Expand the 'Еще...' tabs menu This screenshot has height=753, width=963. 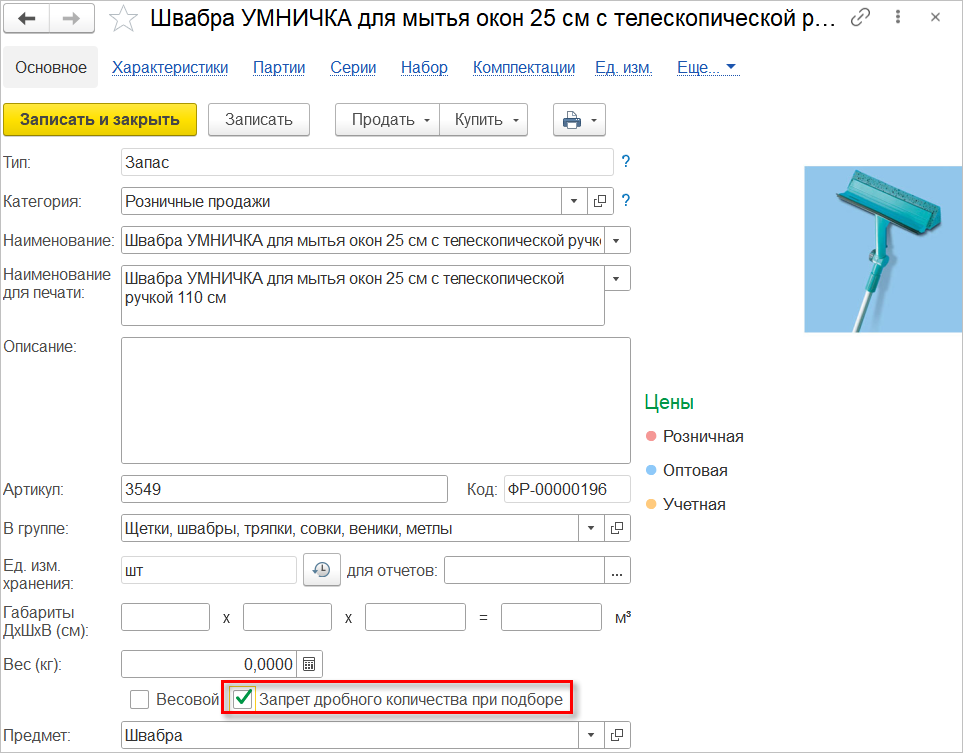[x=706, y=68]
